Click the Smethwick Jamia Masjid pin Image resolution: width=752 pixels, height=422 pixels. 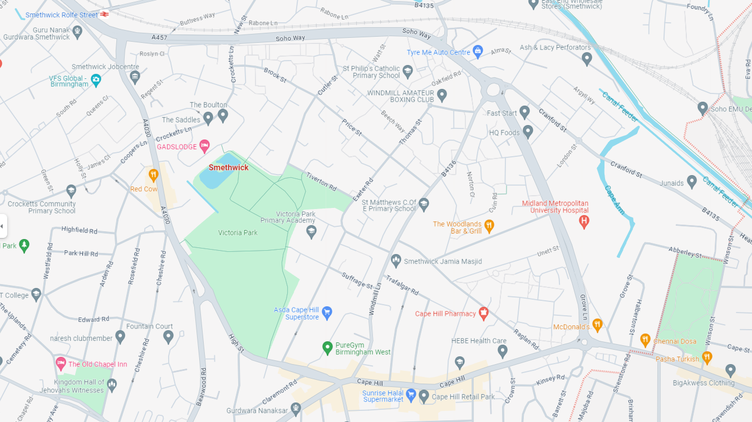tap(396, 261)
